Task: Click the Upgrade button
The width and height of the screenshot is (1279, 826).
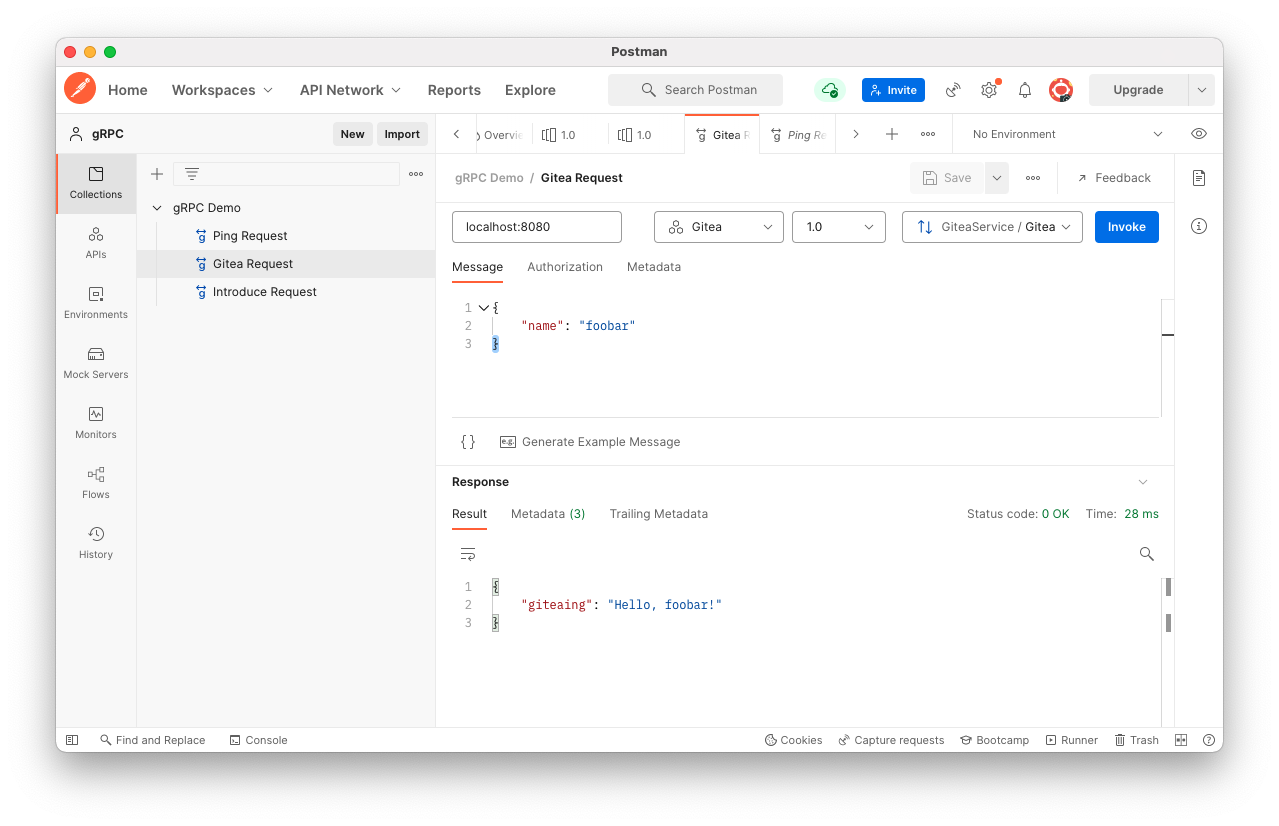Action: pyautogui.click(x=1138, y=90)
